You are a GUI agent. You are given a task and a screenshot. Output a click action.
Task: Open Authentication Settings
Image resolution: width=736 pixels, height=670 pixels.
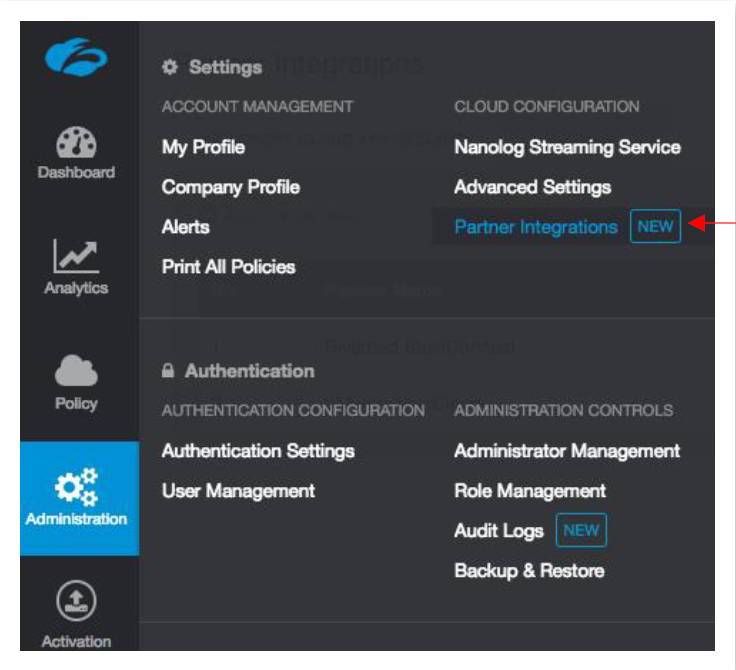click(258, 451)
